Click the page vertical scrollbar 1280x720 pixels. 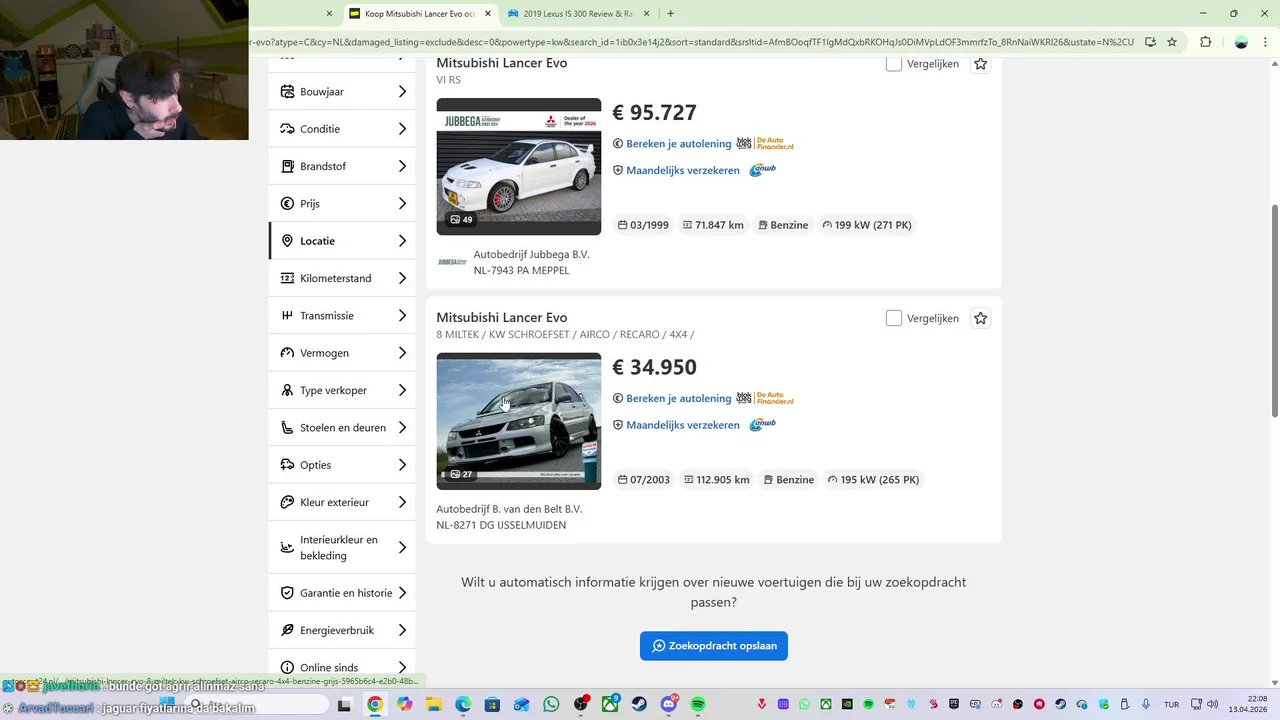coord(1274,310)
